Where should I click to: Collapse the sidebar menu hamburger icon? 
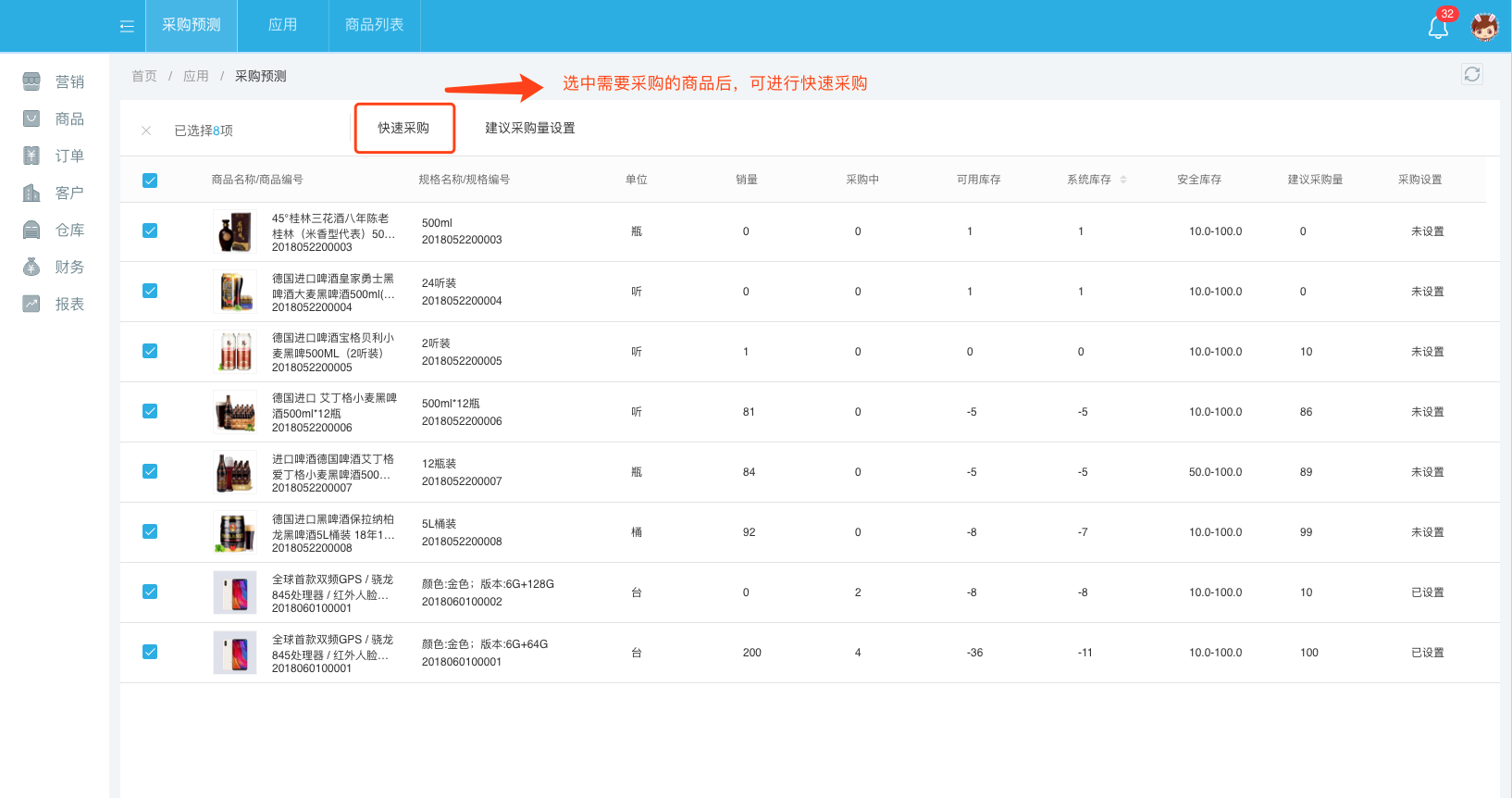127,26
